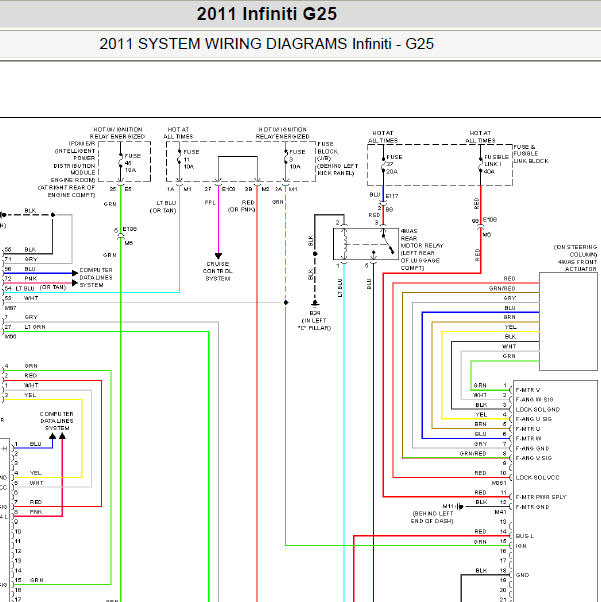Click the 'BRN' label at actuator pin 5

tap(480, 424)
